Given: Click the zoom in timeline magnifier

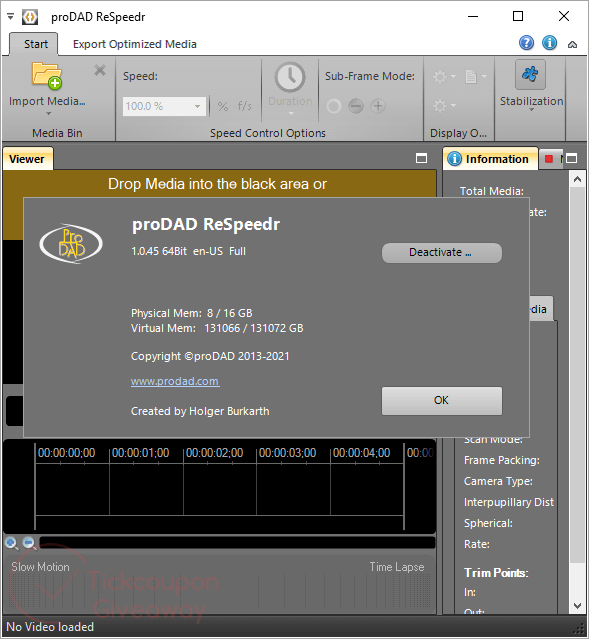Looking at the screenshot, I should pos(11,543).
